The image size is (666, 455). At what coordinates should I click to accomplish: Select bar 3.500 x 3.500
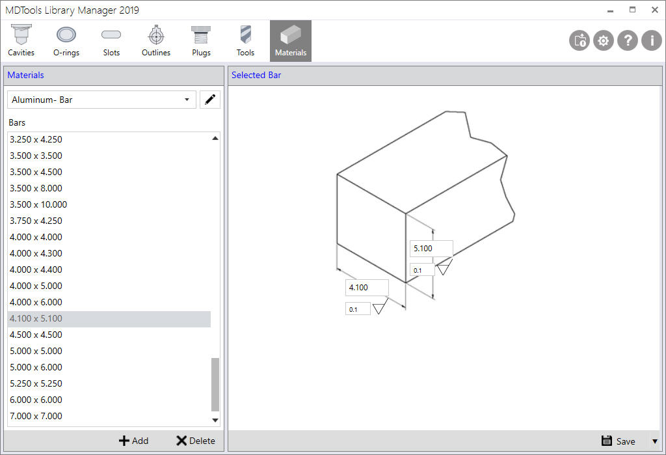(109, 155)
